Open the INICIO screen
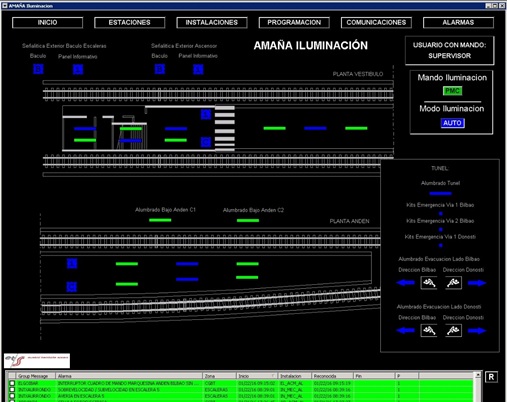 tap(47, 23)
